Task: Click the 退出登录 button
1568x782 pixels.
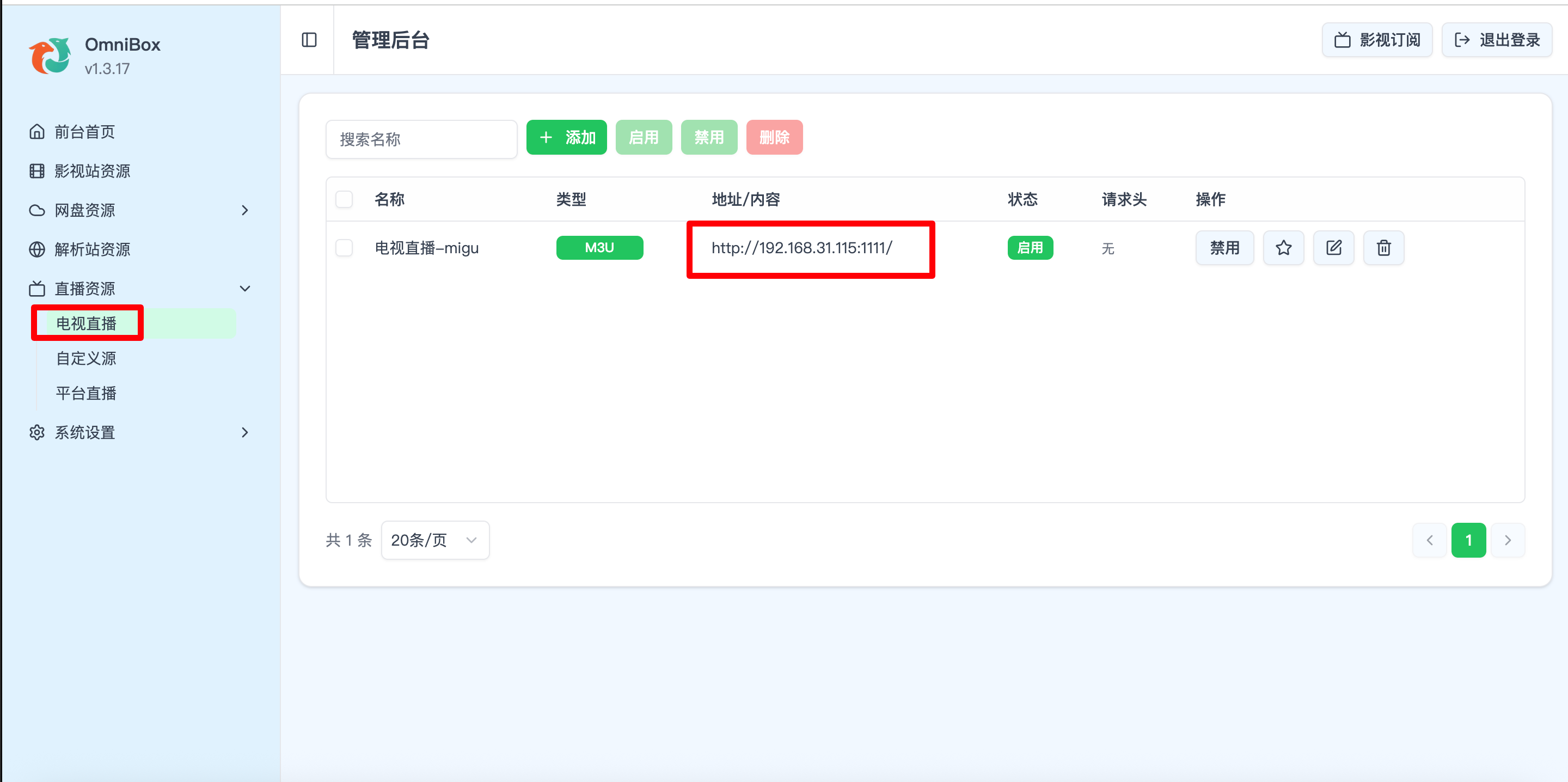Action: point(1496,40)
